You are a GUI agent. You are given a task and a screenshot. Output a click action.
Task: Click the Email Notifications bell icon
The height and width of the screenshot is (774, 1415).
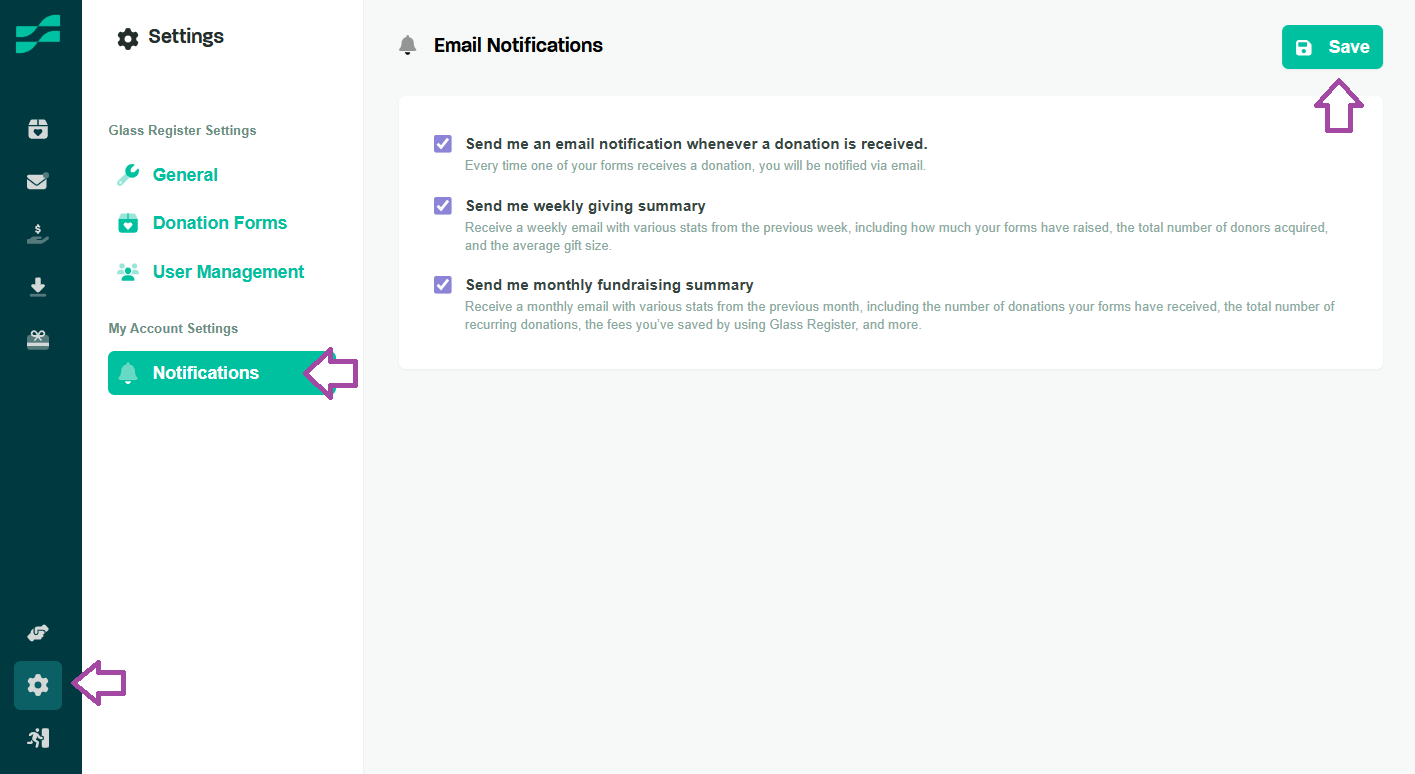tap(407, 45)
